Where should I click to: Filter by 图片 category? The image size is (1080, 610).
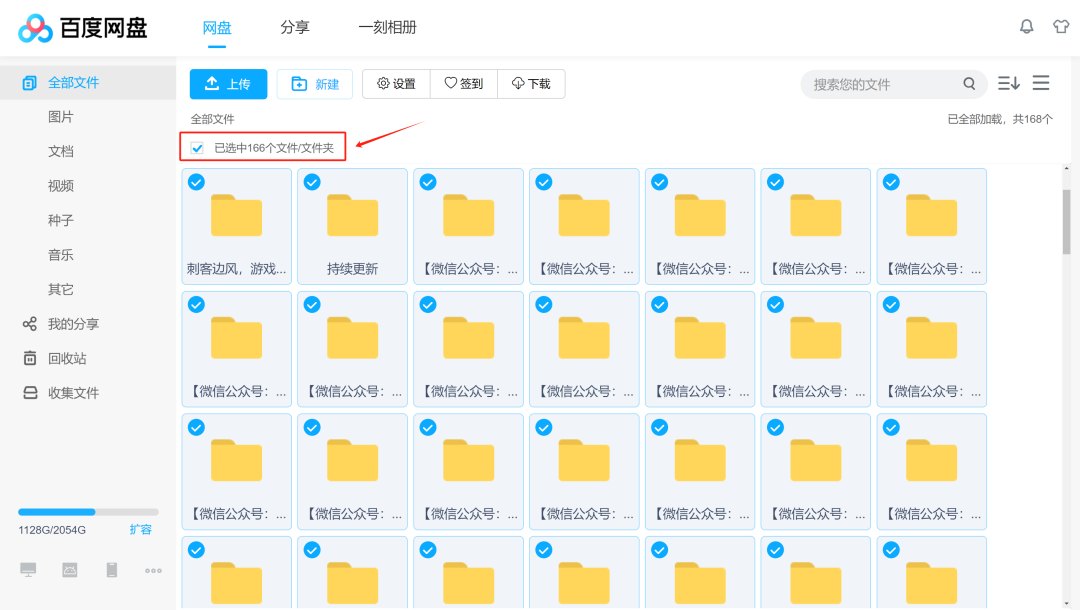tap(61, 117)
